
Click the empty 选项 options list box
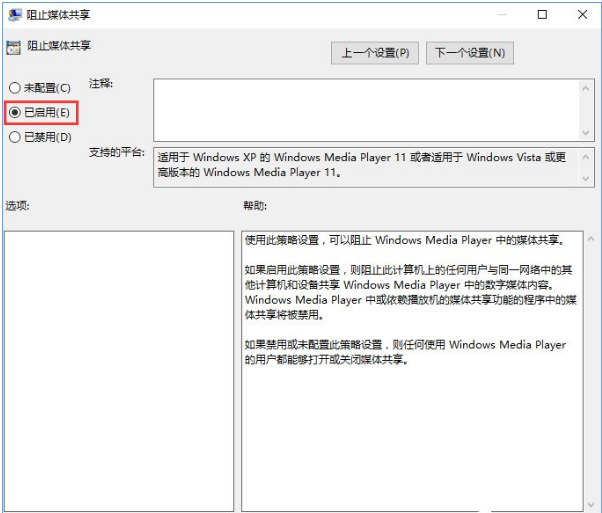pyautogui.click(x=119, y=371)
